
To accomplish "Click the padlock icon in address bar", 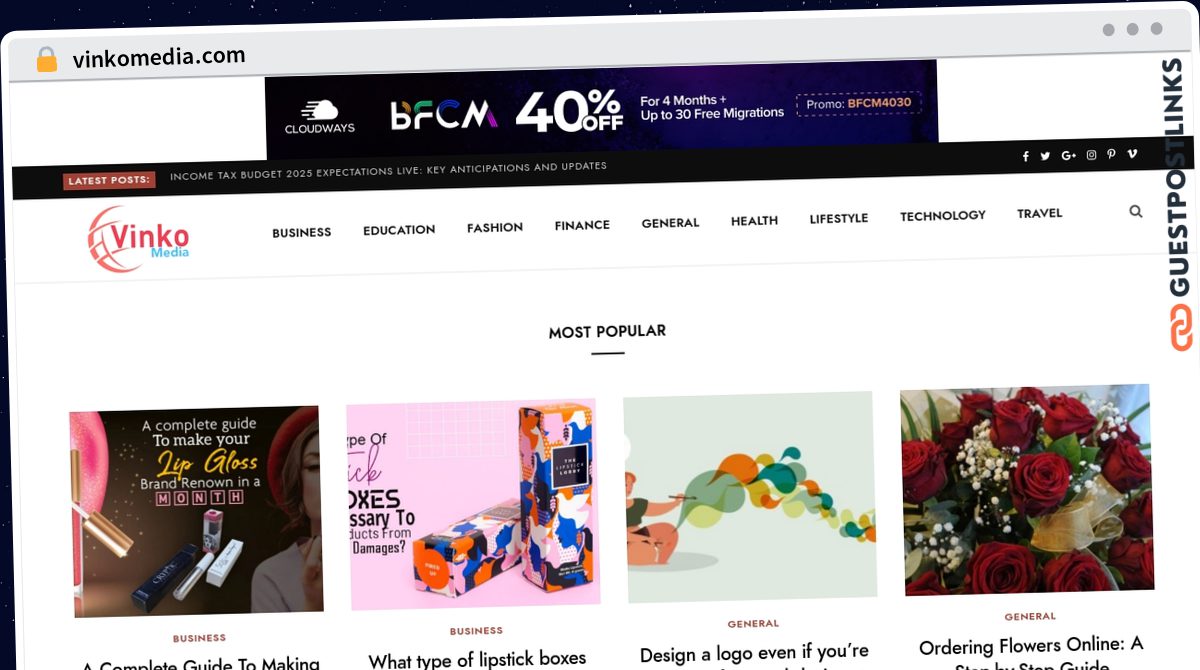I will (x=47, y=60).
